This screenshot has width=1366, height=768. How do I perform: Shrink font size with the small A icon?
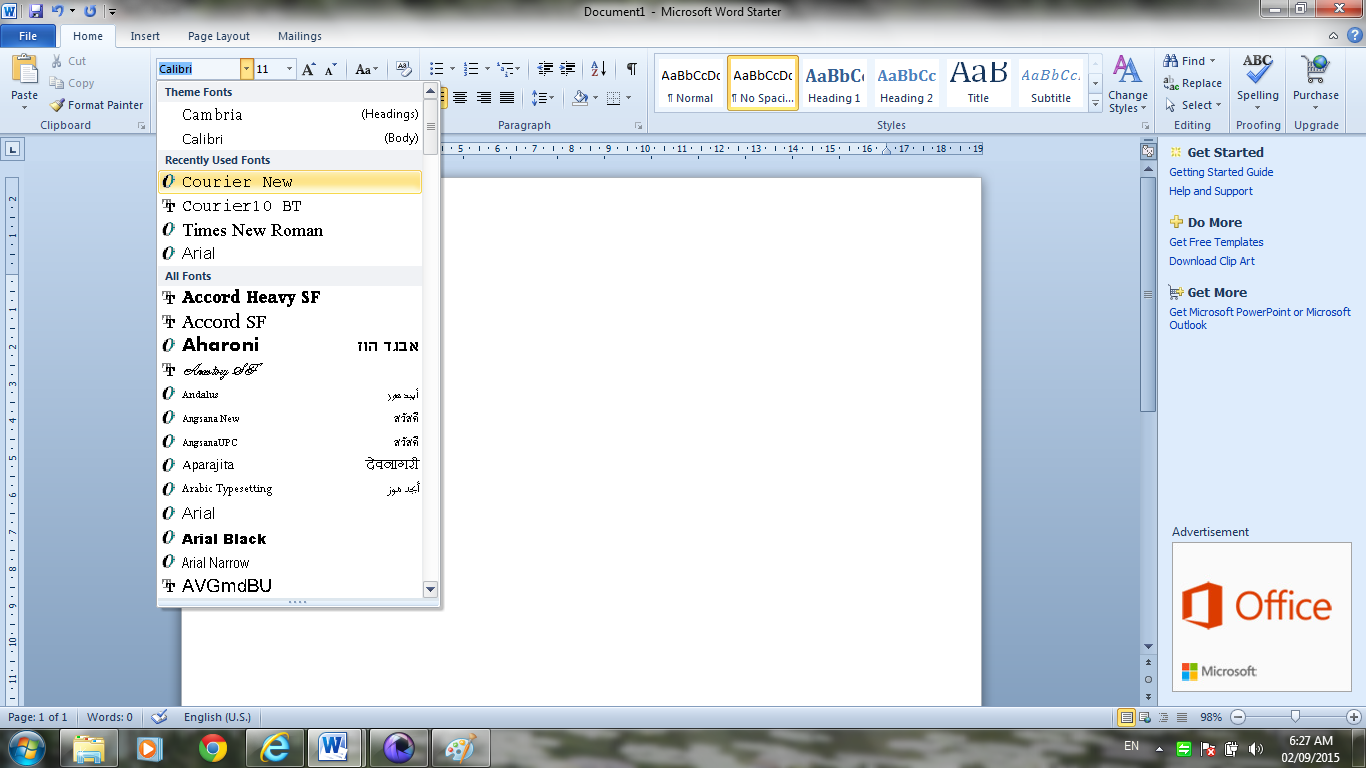point(331,69)
